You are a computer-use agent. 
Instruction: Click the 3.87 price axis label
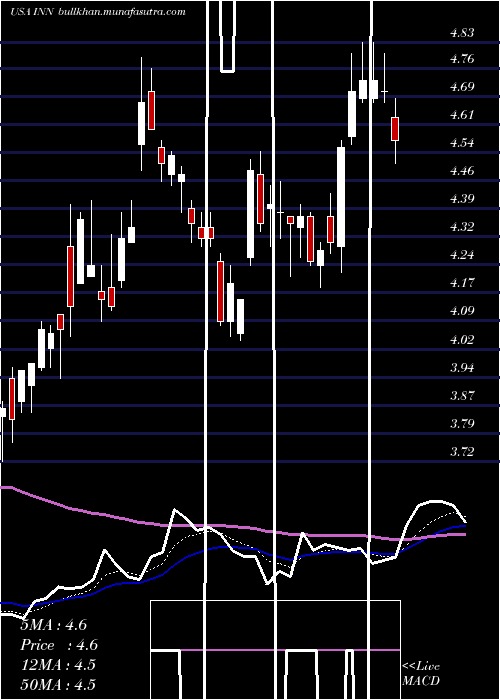pos(462,396)
